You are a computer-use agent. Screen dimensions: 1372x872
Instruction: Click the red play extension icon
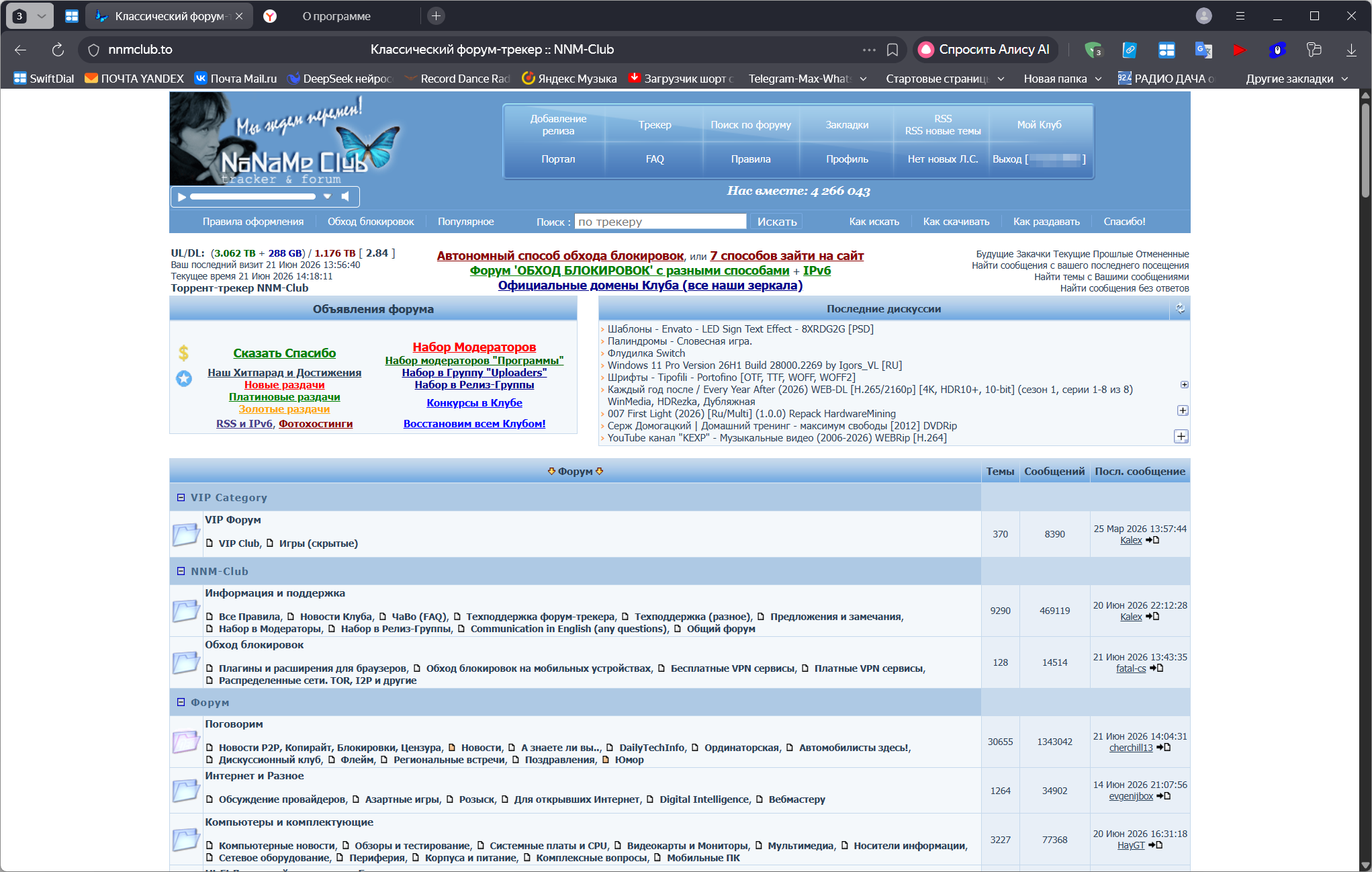(1240, 50)
